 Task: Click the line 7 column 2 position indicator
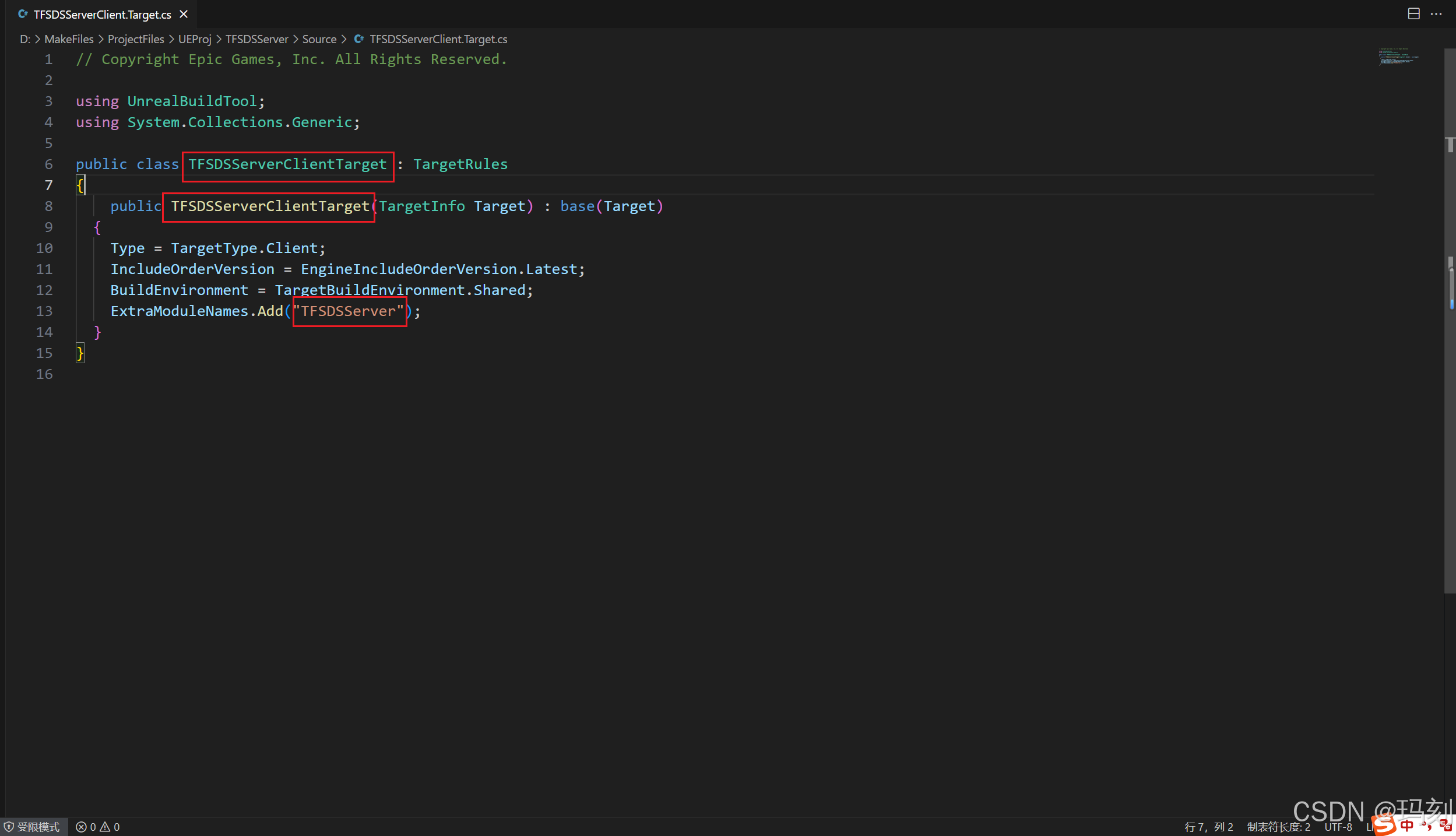point(1208,827)
